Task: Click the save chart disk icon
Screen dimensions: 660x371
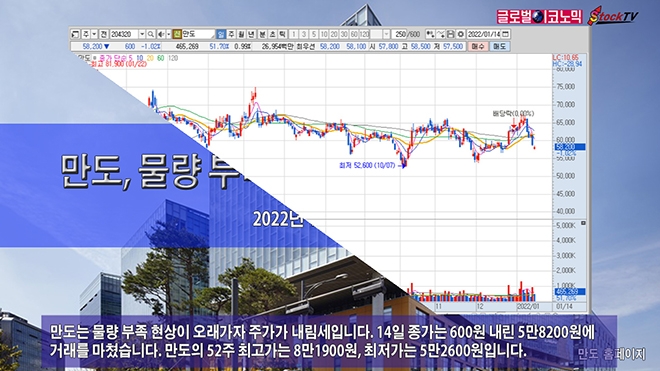Action: (x=450, y=34)
